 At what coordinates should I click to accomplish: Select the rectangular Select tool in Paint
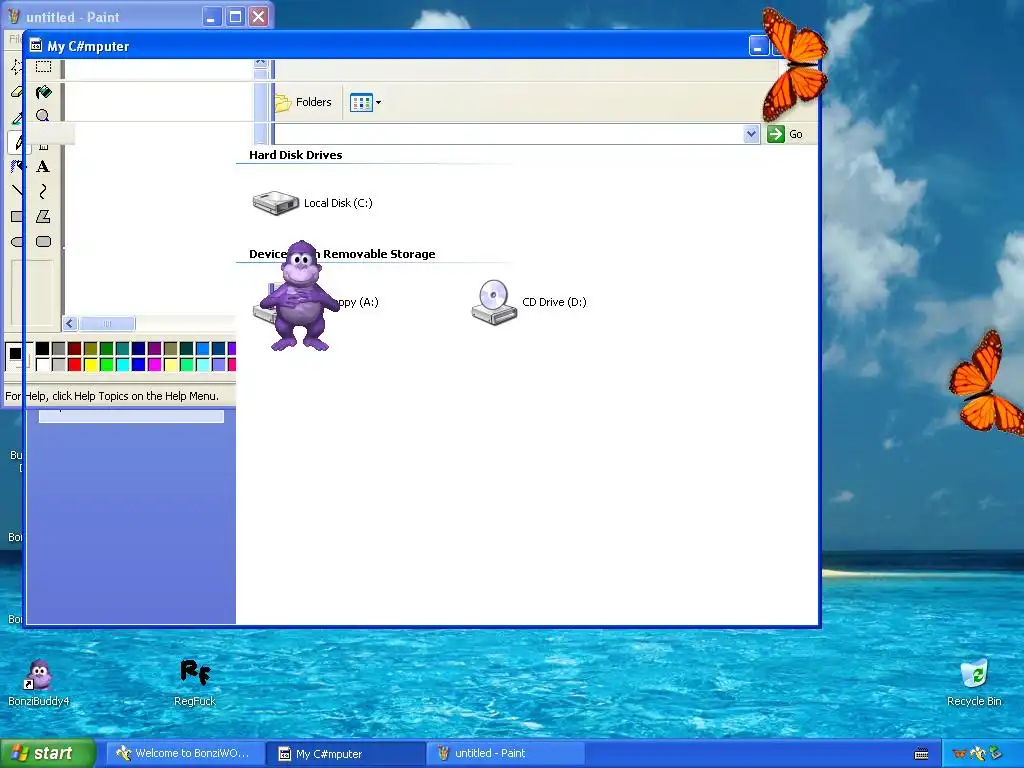[43, 67]
